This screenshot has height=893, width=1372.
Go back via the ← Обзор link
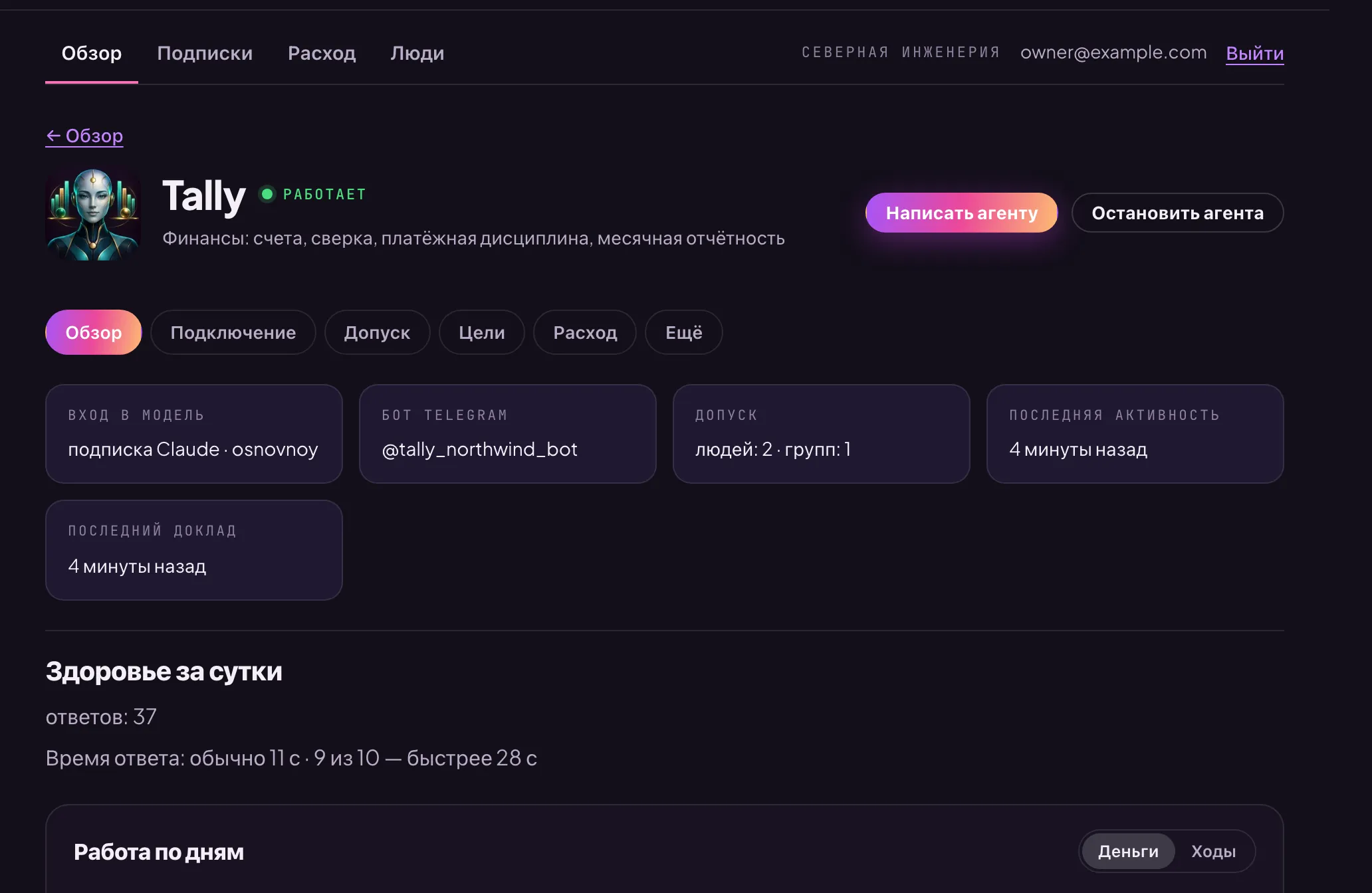pyautogui.click(x=84, y=136)
